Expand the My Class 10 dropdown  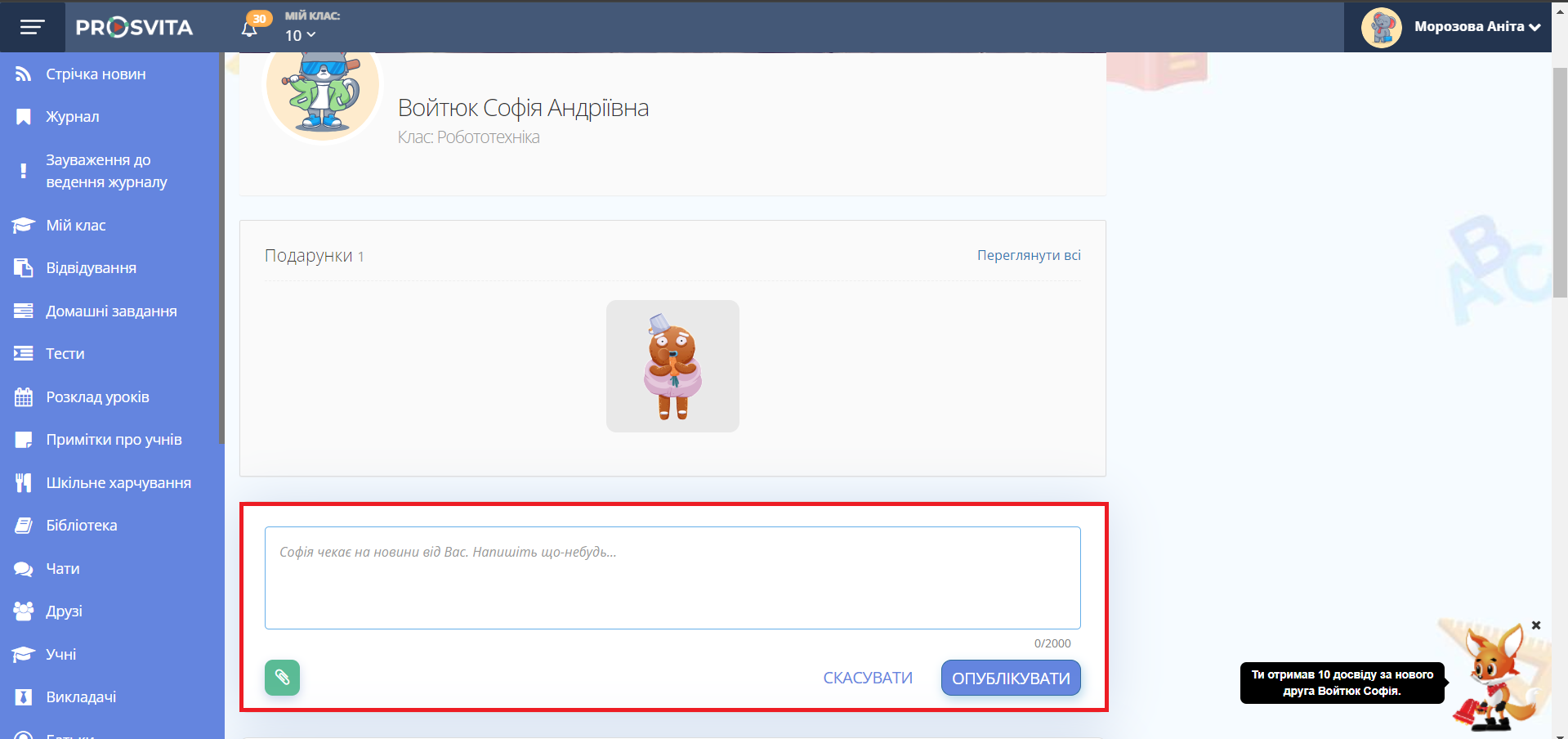[x=300, y=35]
